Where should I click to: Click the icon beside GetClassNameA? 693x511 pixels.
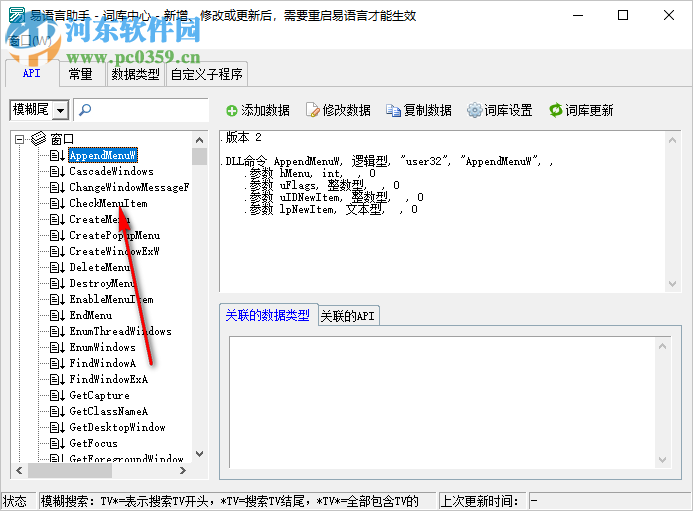click(57, 412)
